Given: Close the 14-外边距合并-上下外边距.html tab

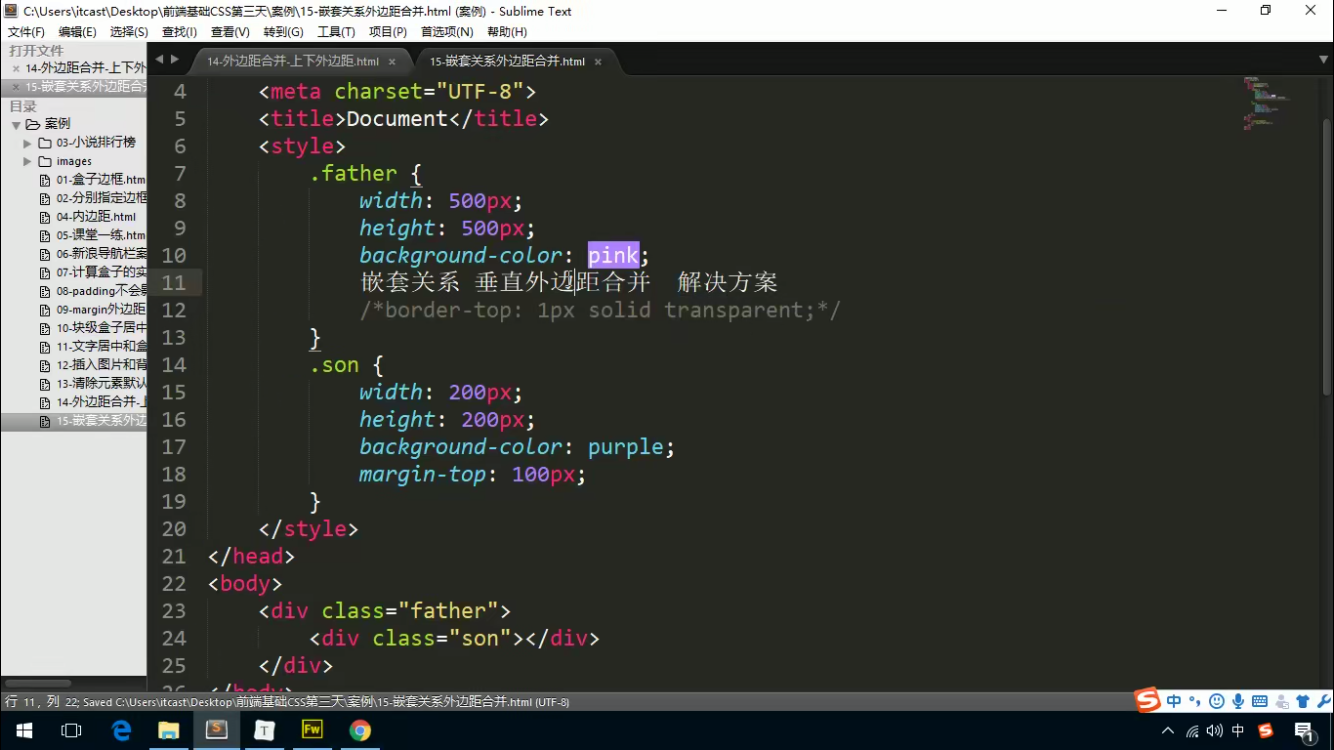Looking at the screenshot, I should (392, 62).
